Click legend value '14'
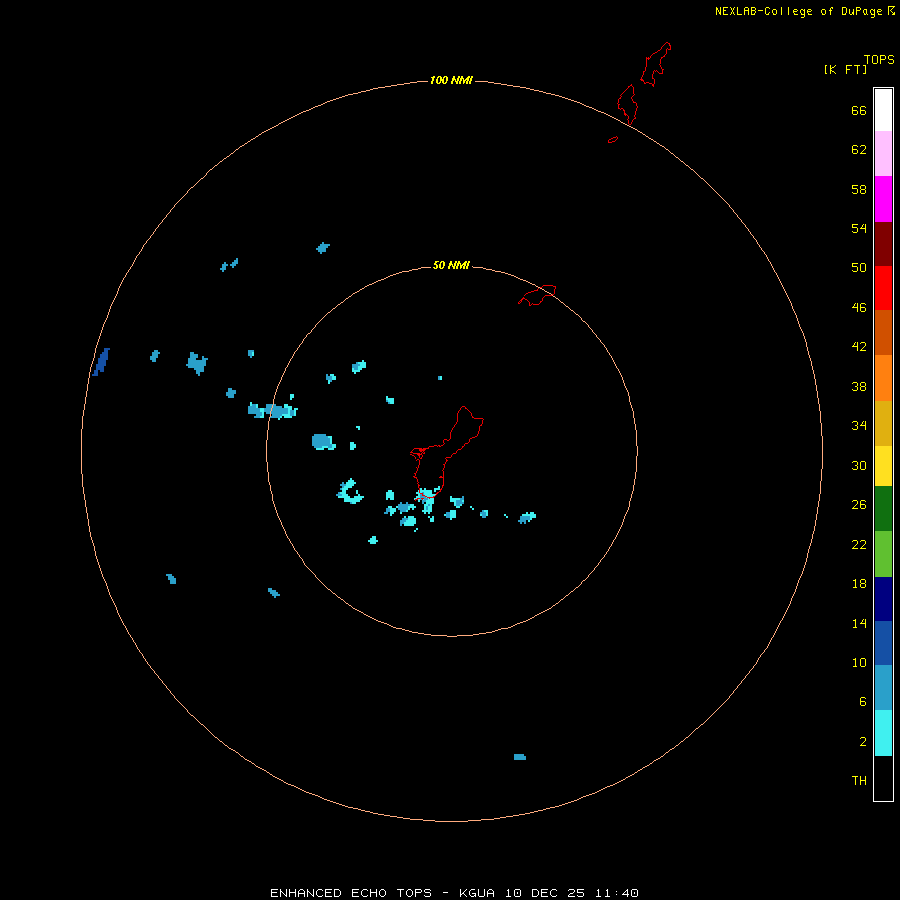The image size is (900, 900). click(859, 623)
